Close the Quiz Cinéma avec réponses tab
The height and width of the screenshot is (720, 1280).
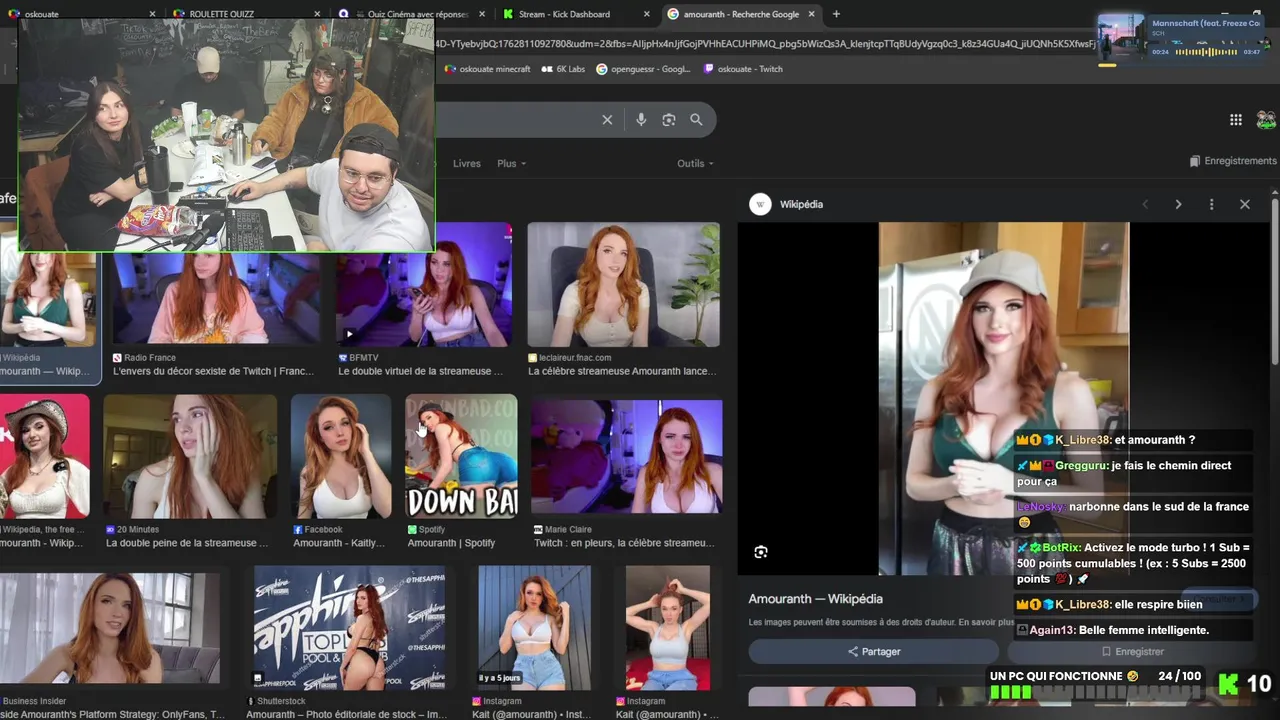(481, 14)
